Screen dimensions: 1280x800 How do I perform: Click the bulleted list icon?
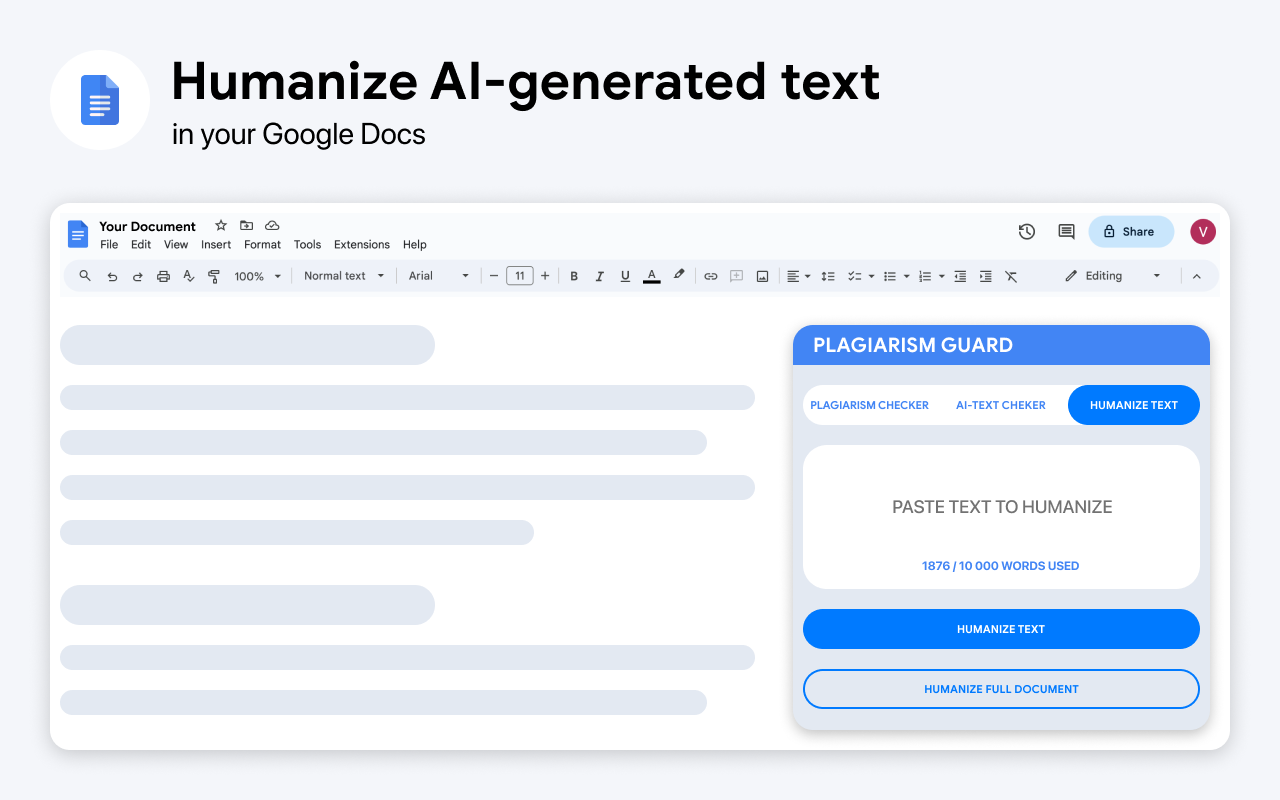click(x=889, y=276)
